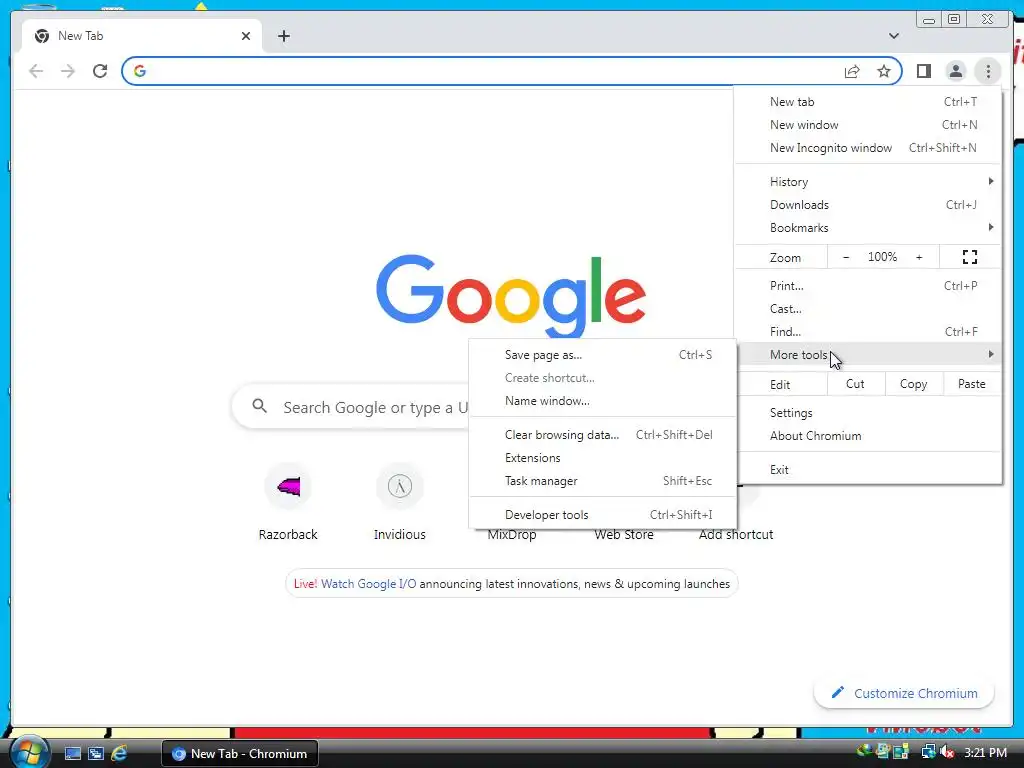The height and width of the screenshot is (768, 1024).
Task: Click Paste in the Edit row
Action: tap(972, 384)
